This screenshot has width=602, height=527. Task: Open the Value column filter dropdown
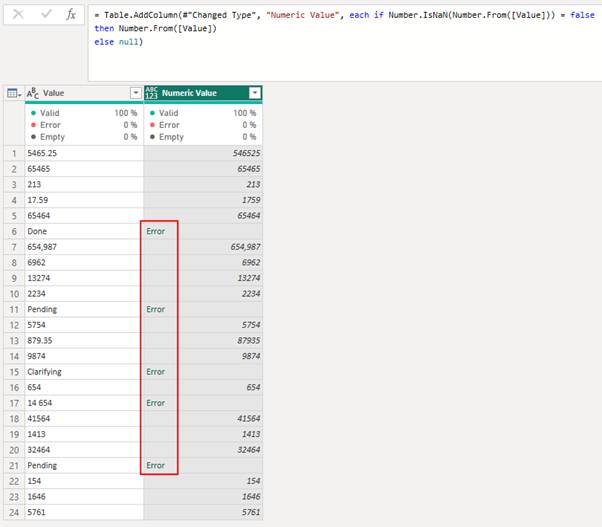click(135, 93)
